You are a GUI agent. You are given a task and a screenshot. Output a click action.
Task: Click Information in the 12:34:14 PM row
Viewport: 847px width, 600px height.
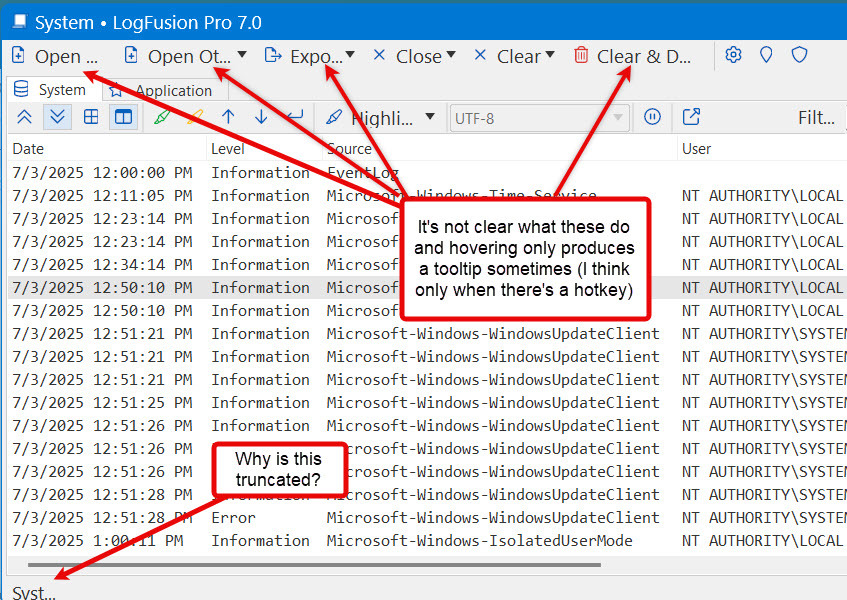[260, 265]
